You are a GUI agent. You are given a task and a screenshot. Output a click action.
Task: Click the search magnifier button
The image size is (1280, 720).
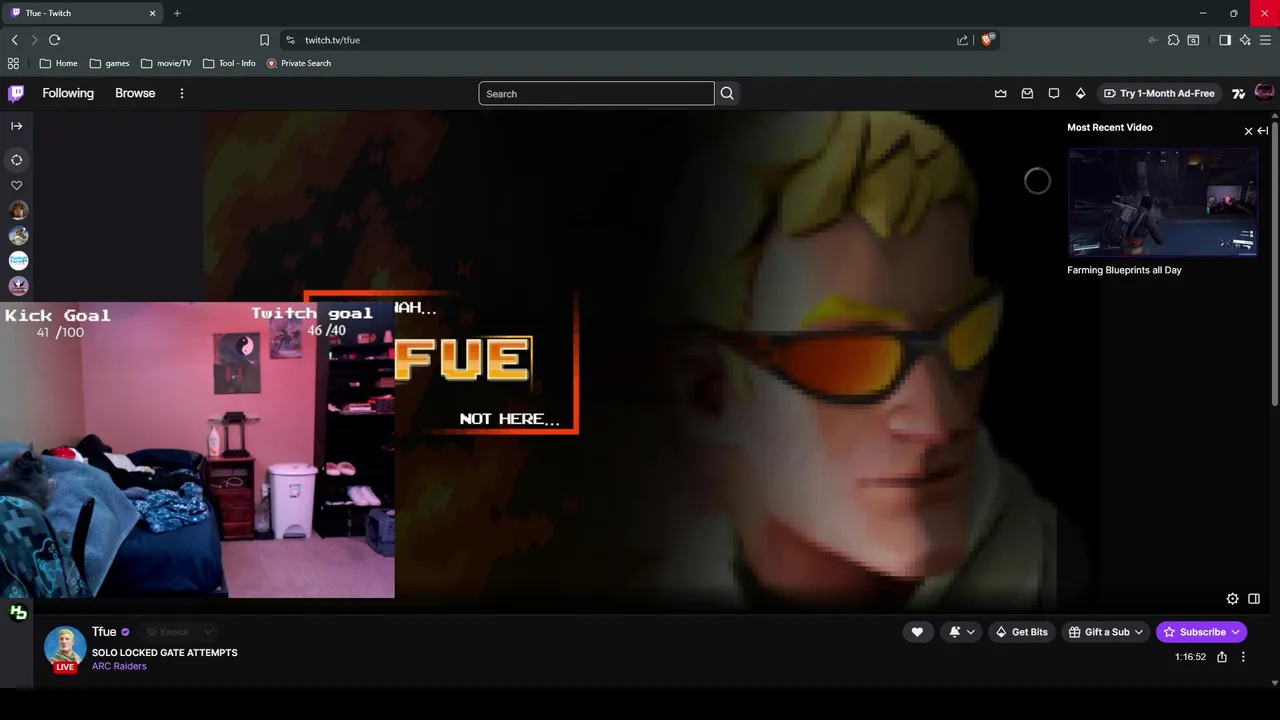(727, 93)
